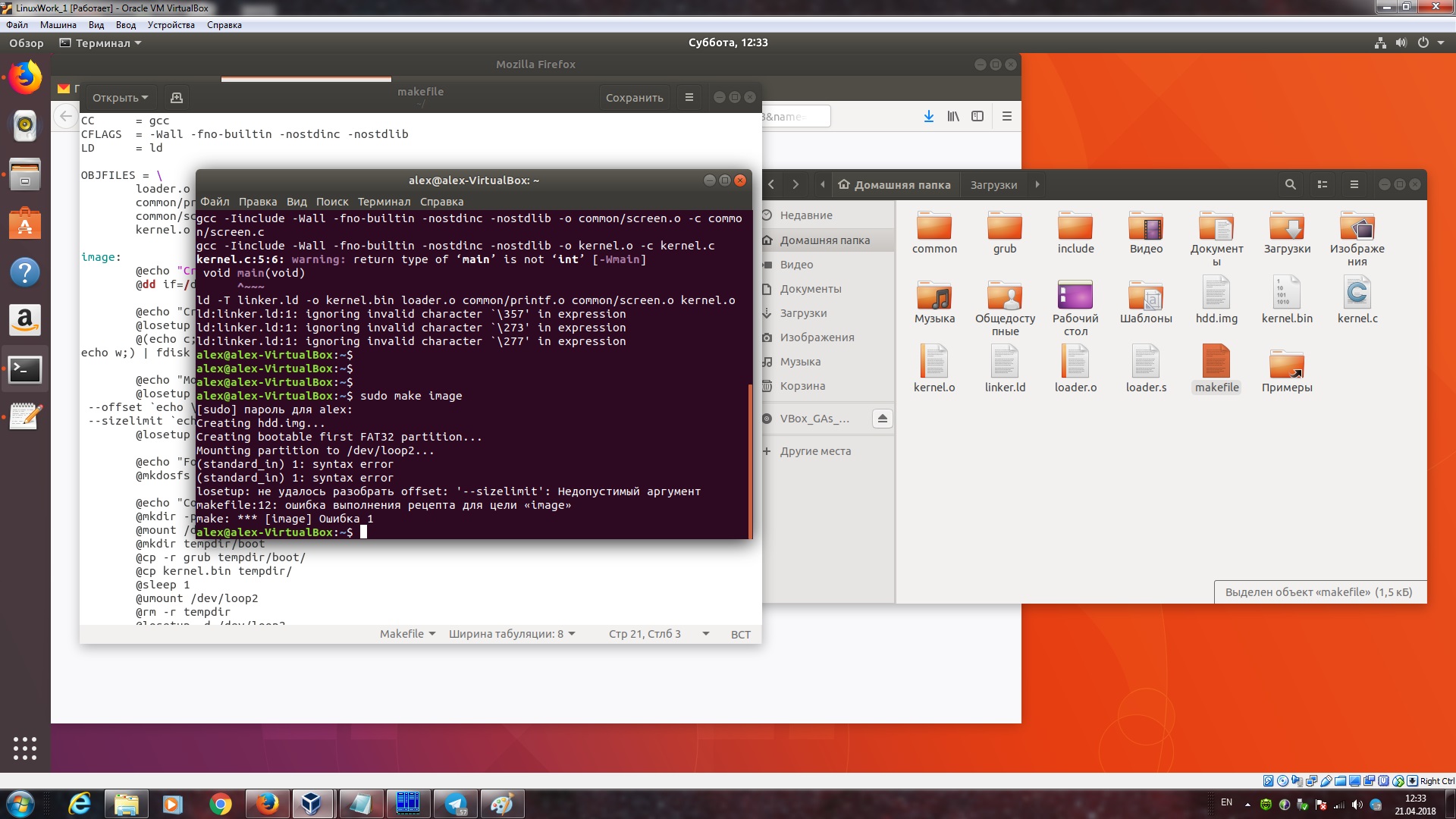Toggle list view in file manager header
The image size is (1456, 819).
(1323, 184)
